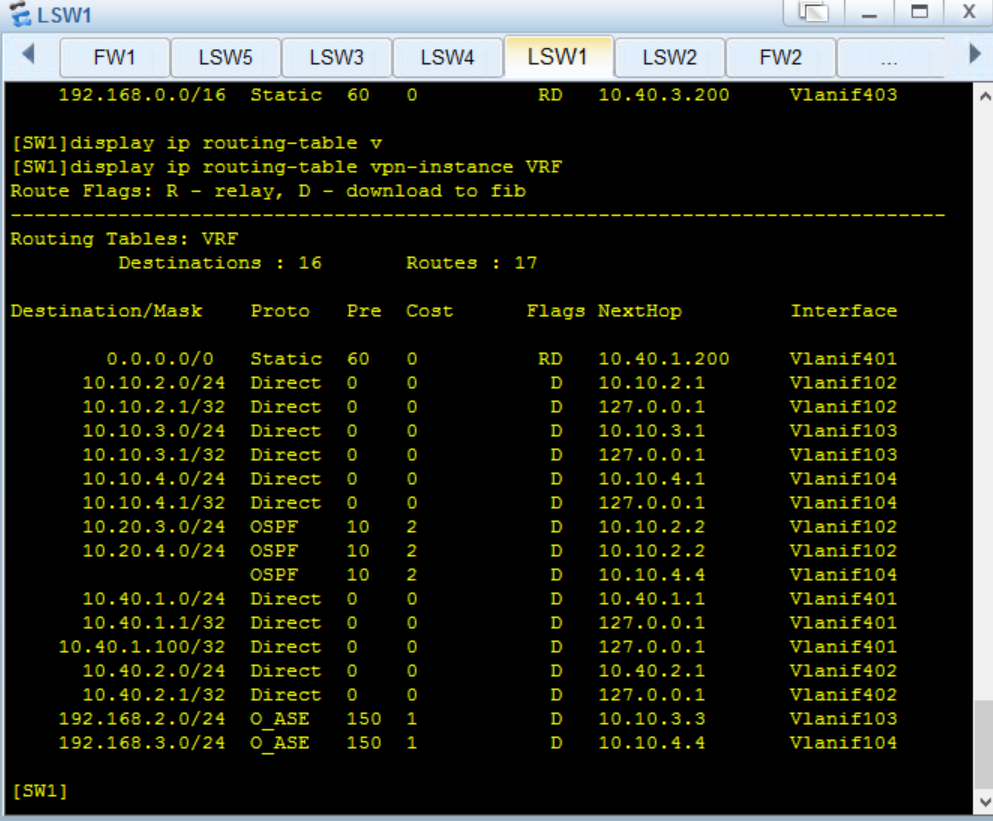Click the Interface column header

(x=844, y=311)
